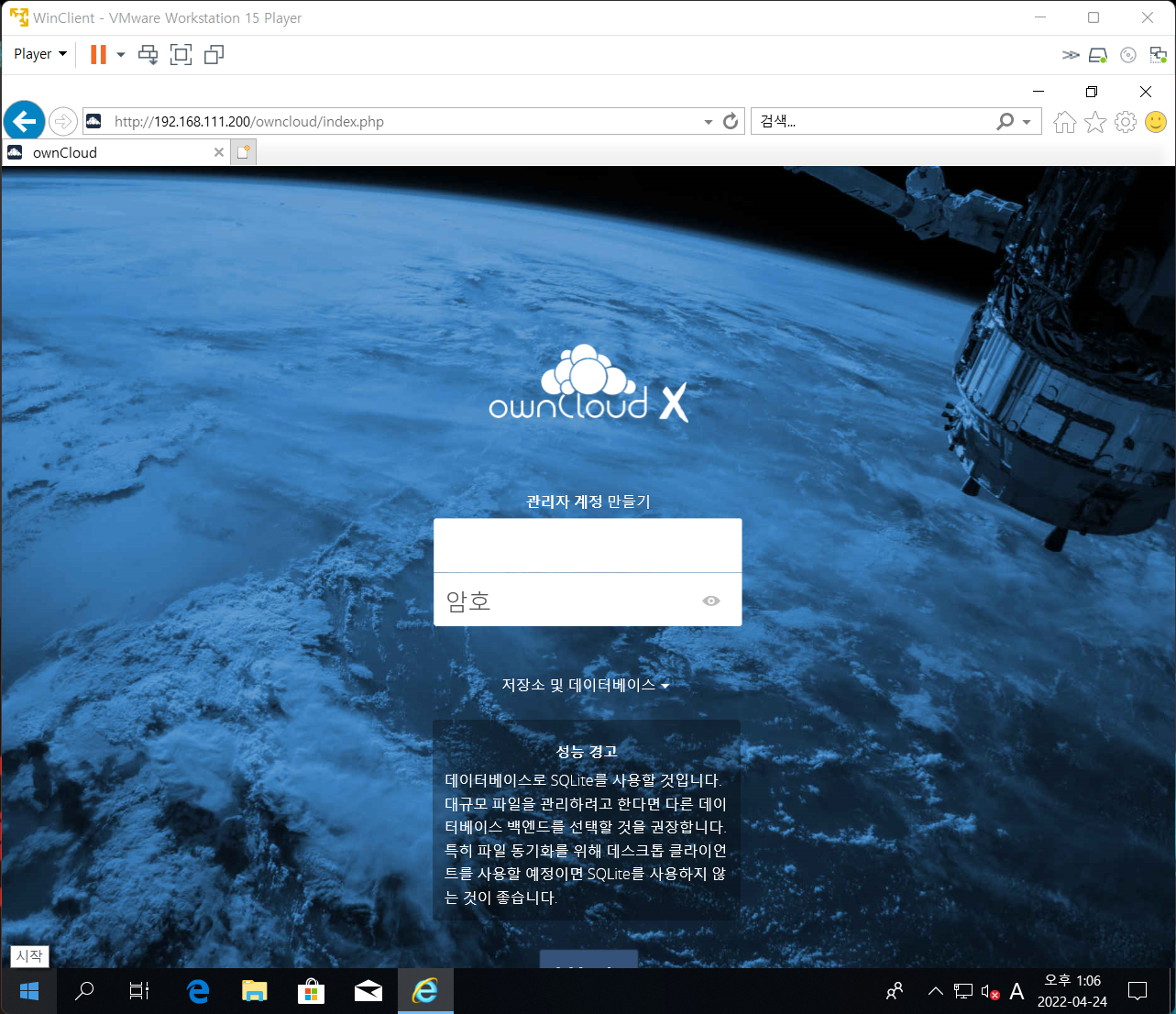Show hidden system tray icons
The image size is (1176, 1014).
tap(935, 991)
